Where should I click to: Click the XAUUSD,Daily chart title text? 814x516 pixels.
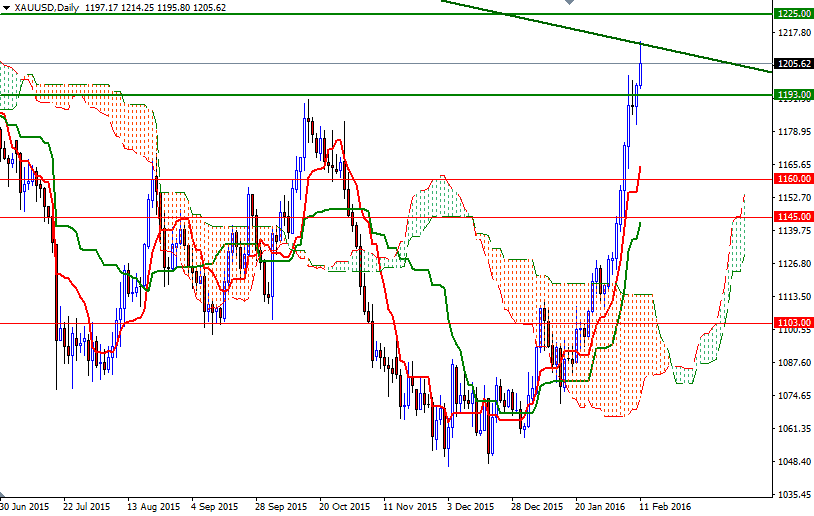46,8
